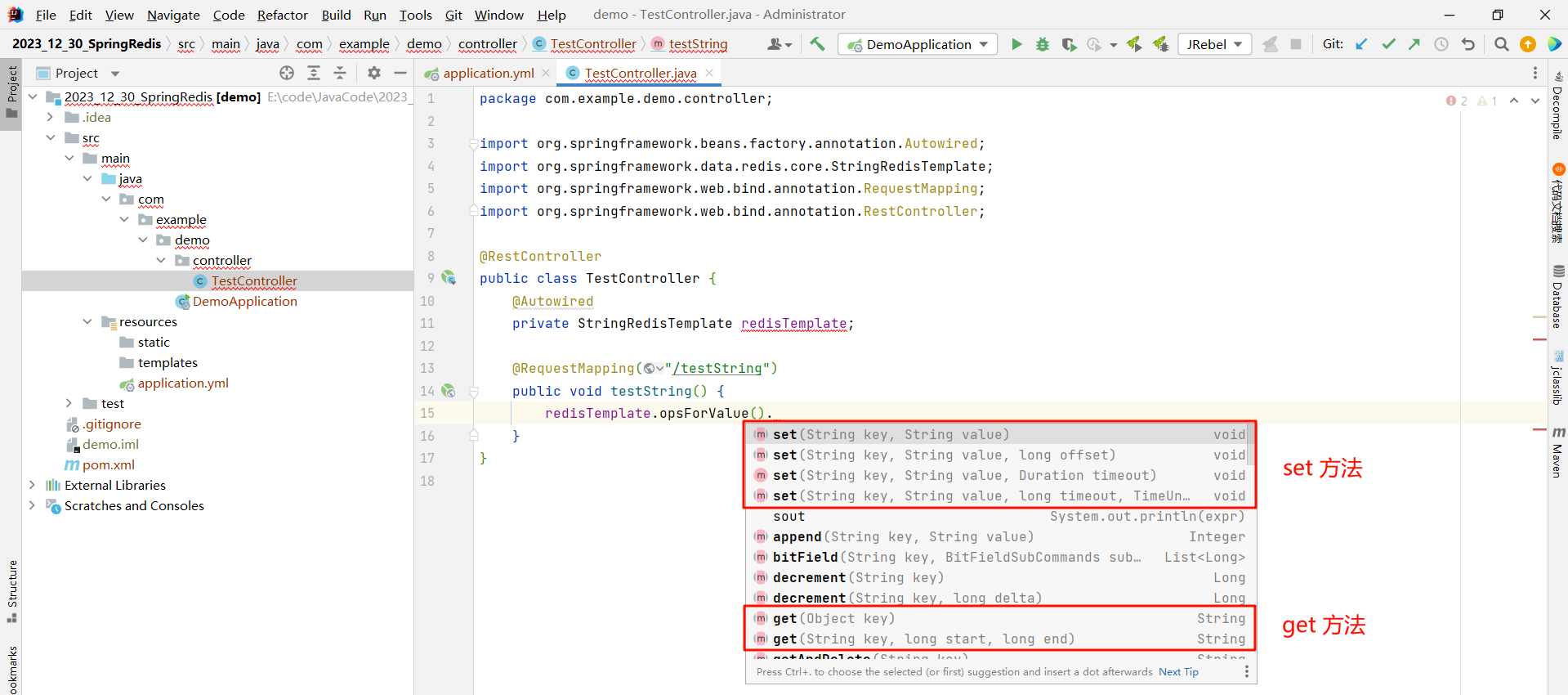
Task: Click the errors count indicator
Action: click(x=1456, y=101)
